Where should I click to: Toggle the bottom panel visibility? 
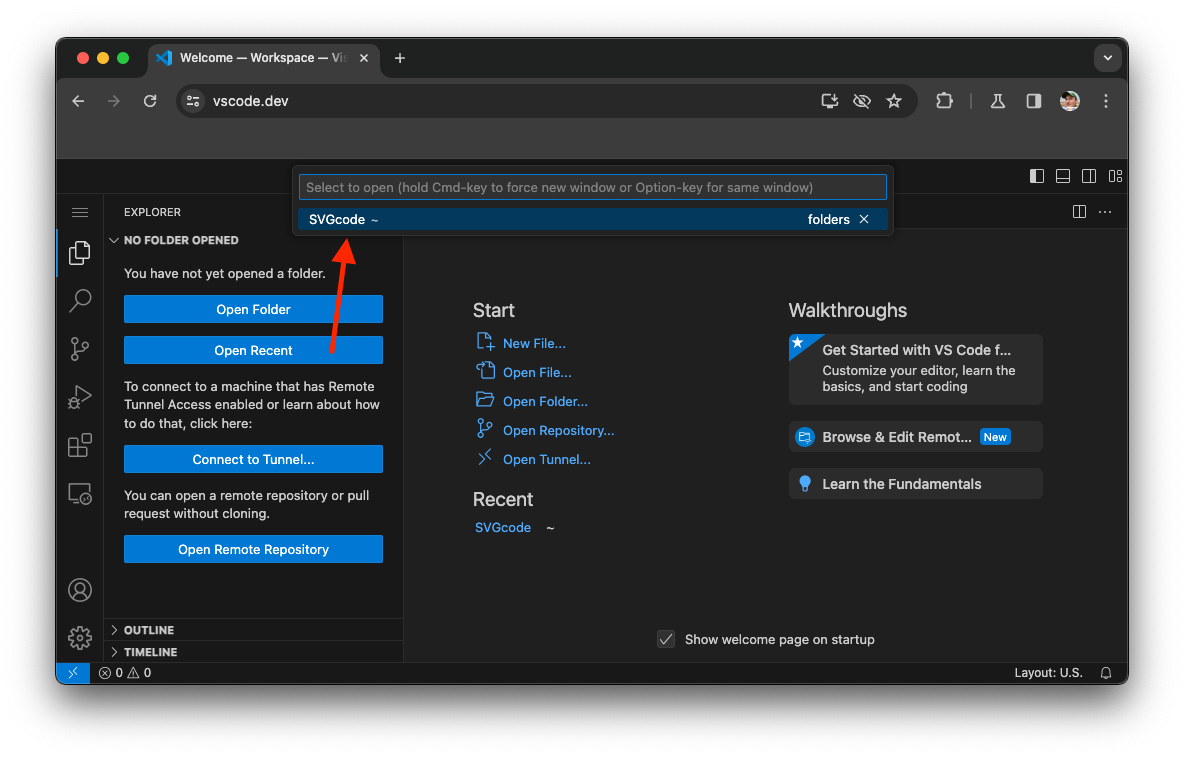[x=1063, y=175]
